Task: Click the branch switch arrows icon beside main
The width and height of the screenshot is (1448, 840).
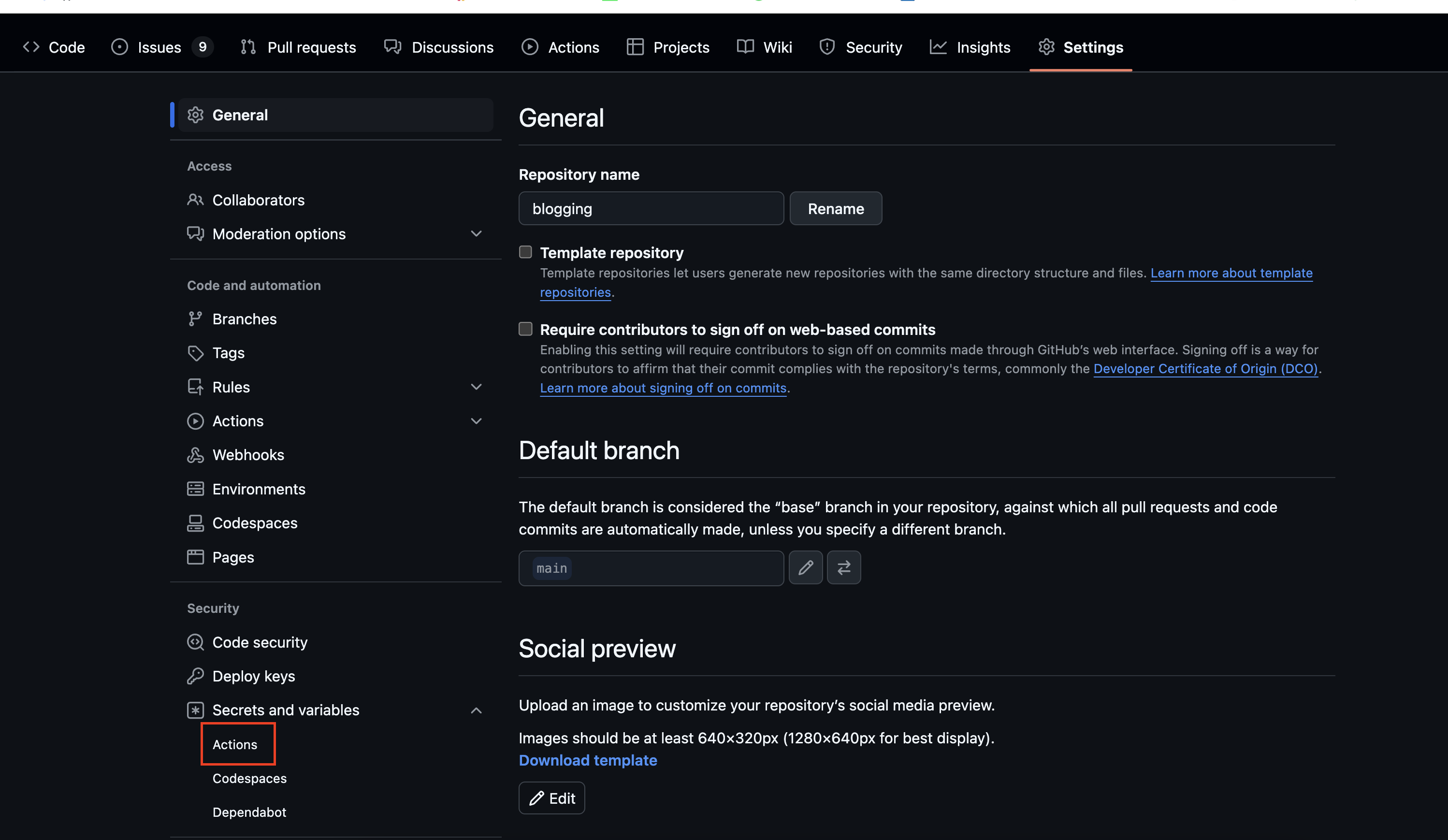Action: pos(843,568)
